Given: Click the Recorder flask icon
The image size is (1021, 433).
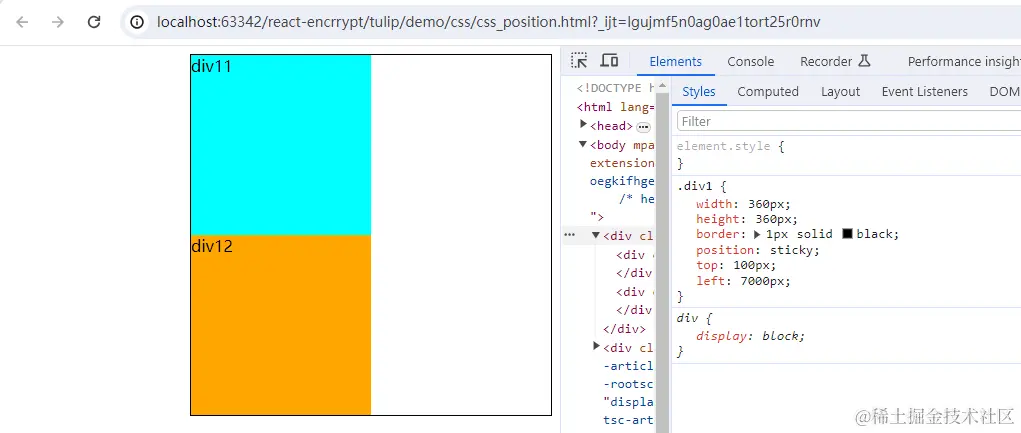Looking at the screenshot, I should point(864,61).
